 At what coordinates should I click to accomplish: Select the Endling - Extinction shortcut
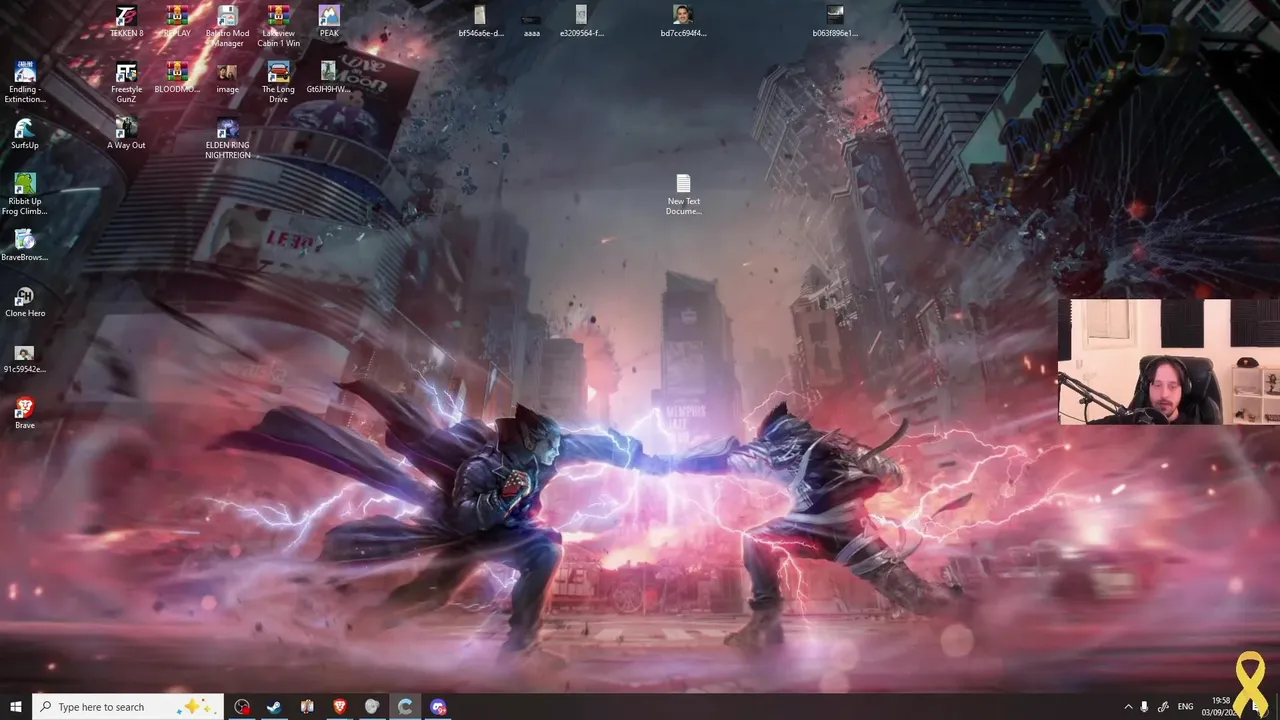(25, 82)
